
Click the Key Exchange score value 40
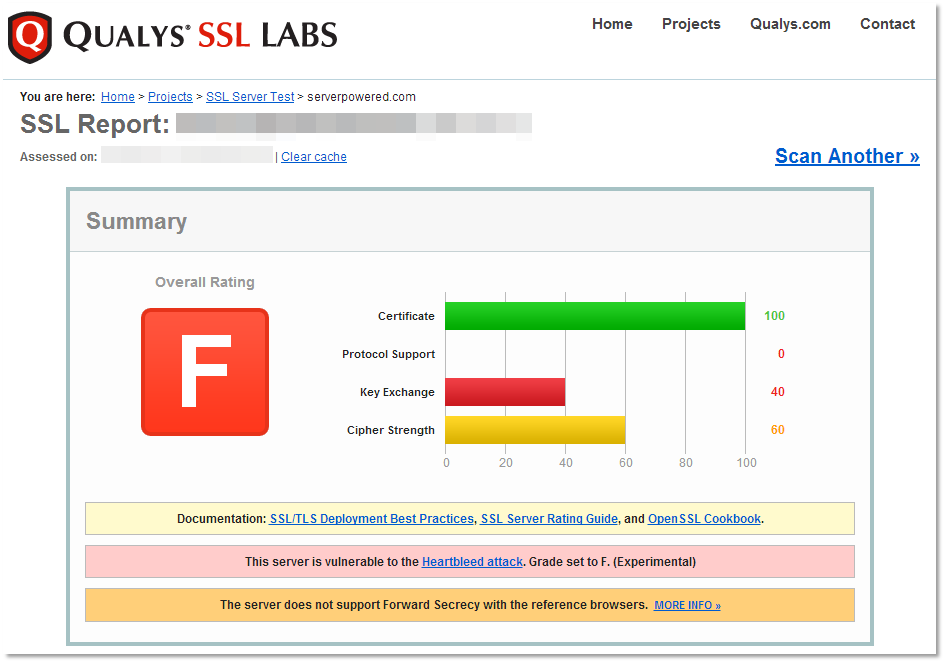click(777, 392)
